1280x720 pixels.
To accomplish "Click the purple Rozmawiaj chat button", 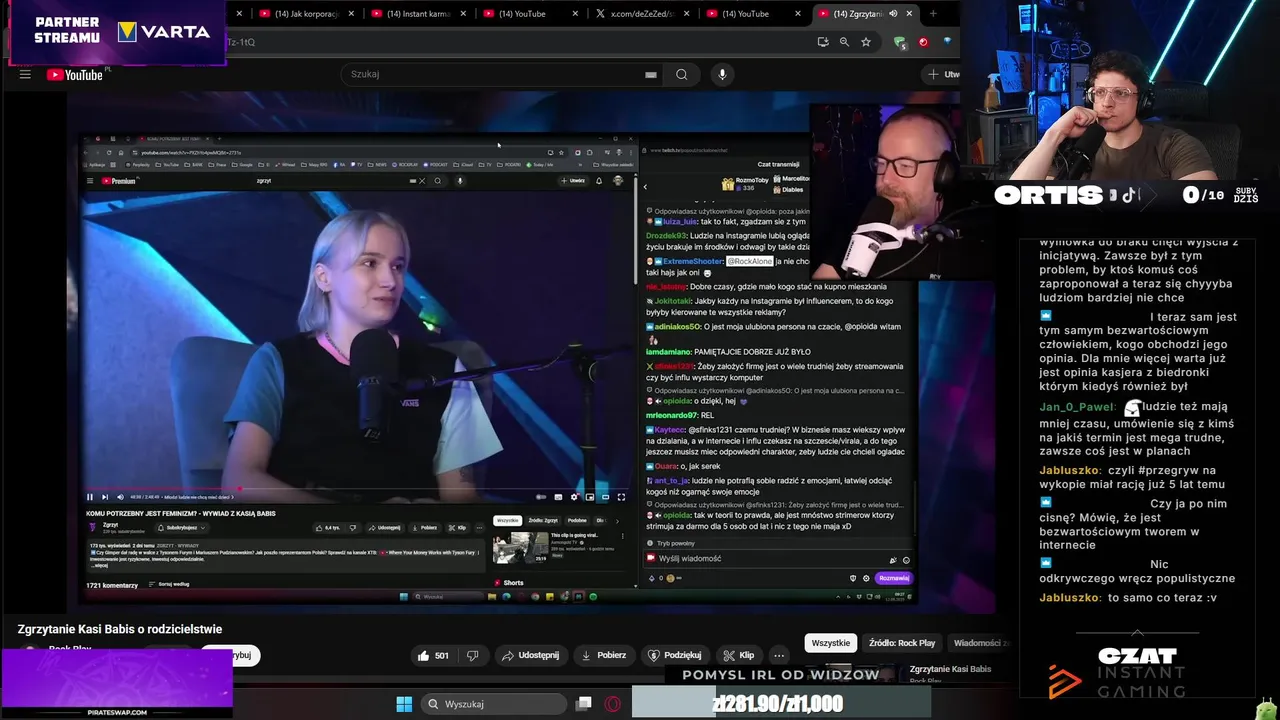I will 893,578.
